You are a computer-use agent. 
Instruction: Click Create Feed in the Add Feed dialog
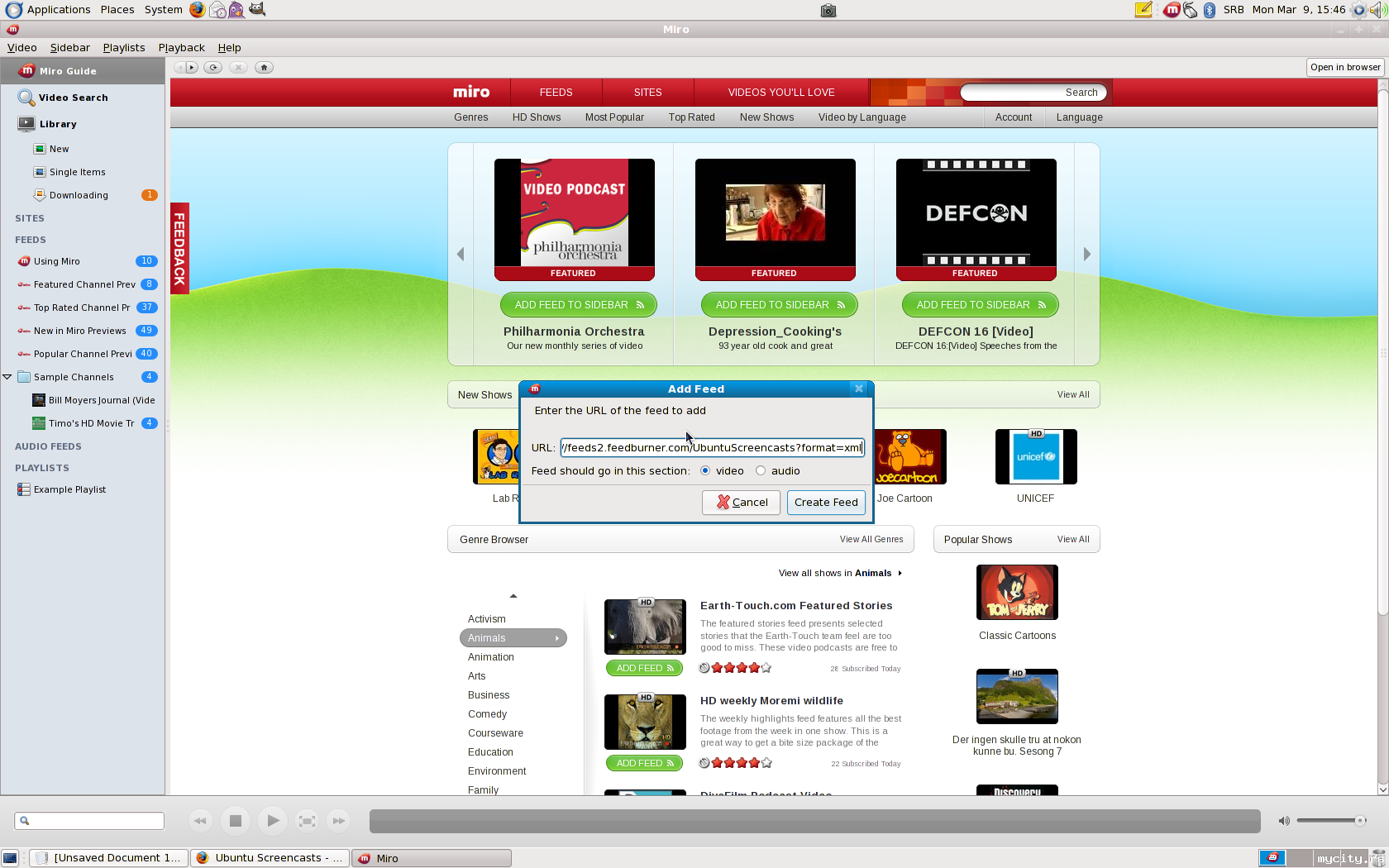click(x=826, y=503)
